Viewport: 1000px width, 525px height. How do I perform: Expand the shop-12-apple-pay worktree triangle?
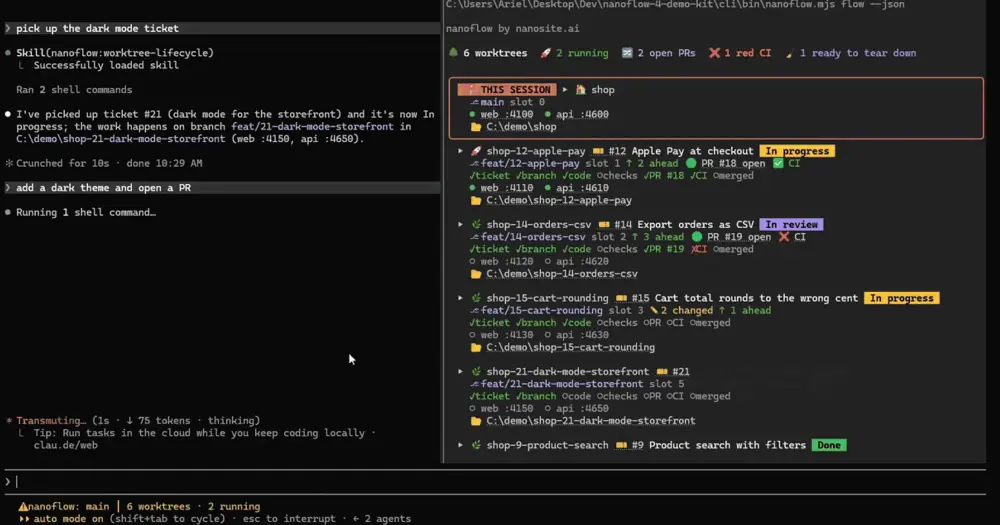click(x=460, y=151)
